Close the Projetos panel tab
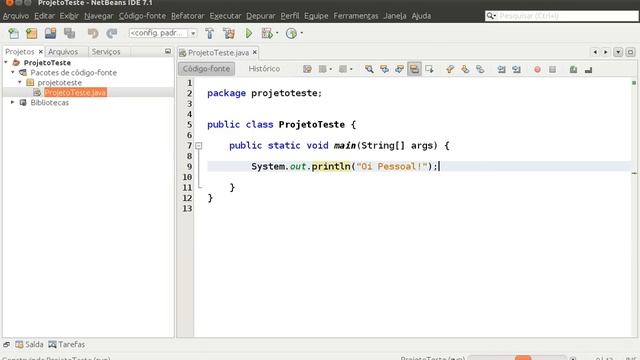Image resolution: width=640 pixels, height=360 pixels. (x=40, y=52)
